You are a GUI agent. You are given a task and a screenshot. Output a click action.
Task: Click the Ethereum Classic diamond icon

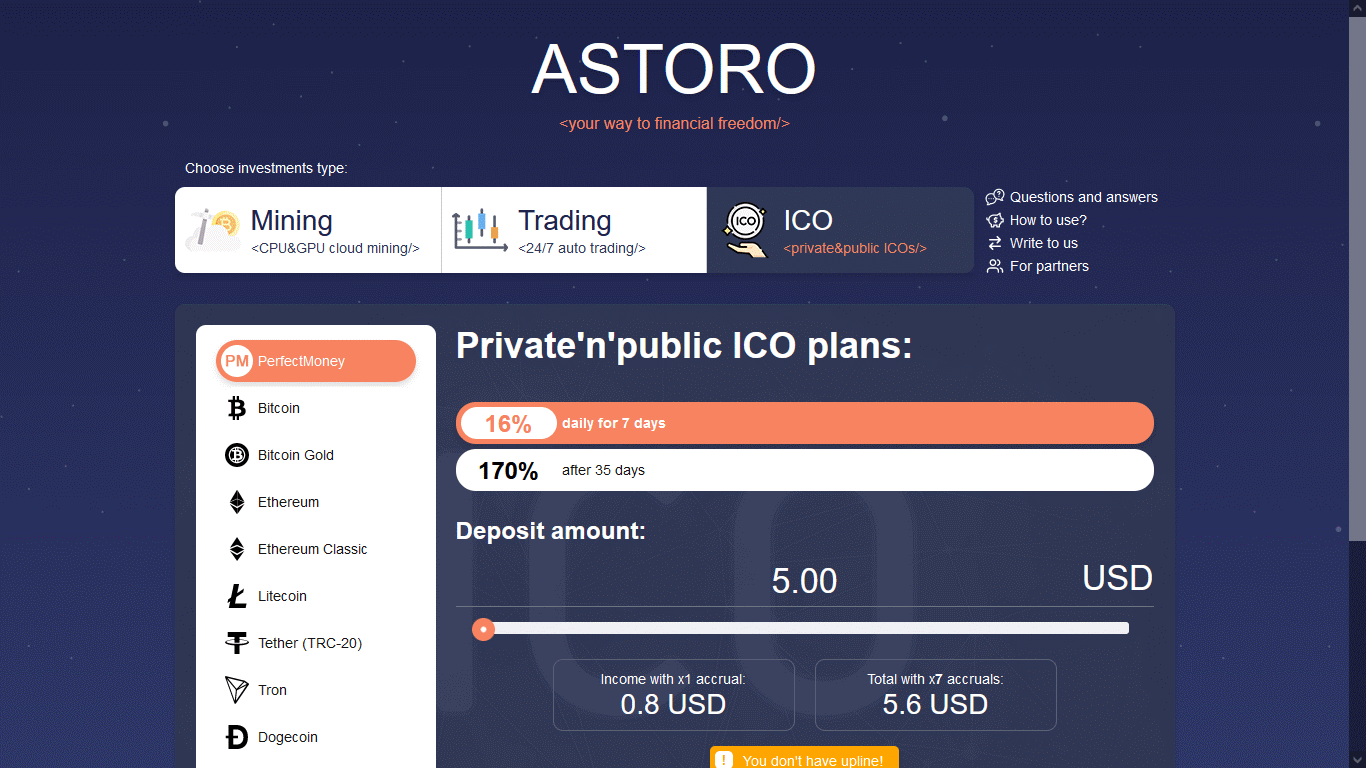pyautogui.click(x=237, y=549)
